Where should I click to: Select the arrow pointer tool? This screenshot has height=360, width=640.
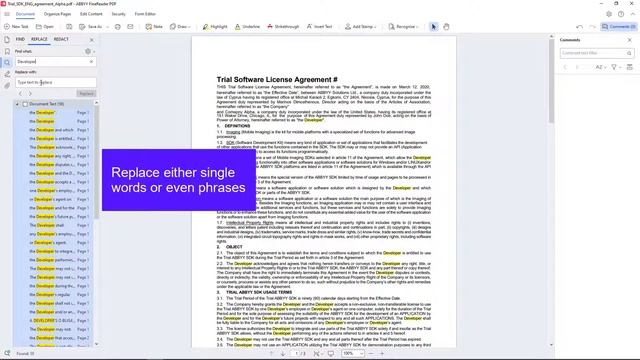[433, 27]
